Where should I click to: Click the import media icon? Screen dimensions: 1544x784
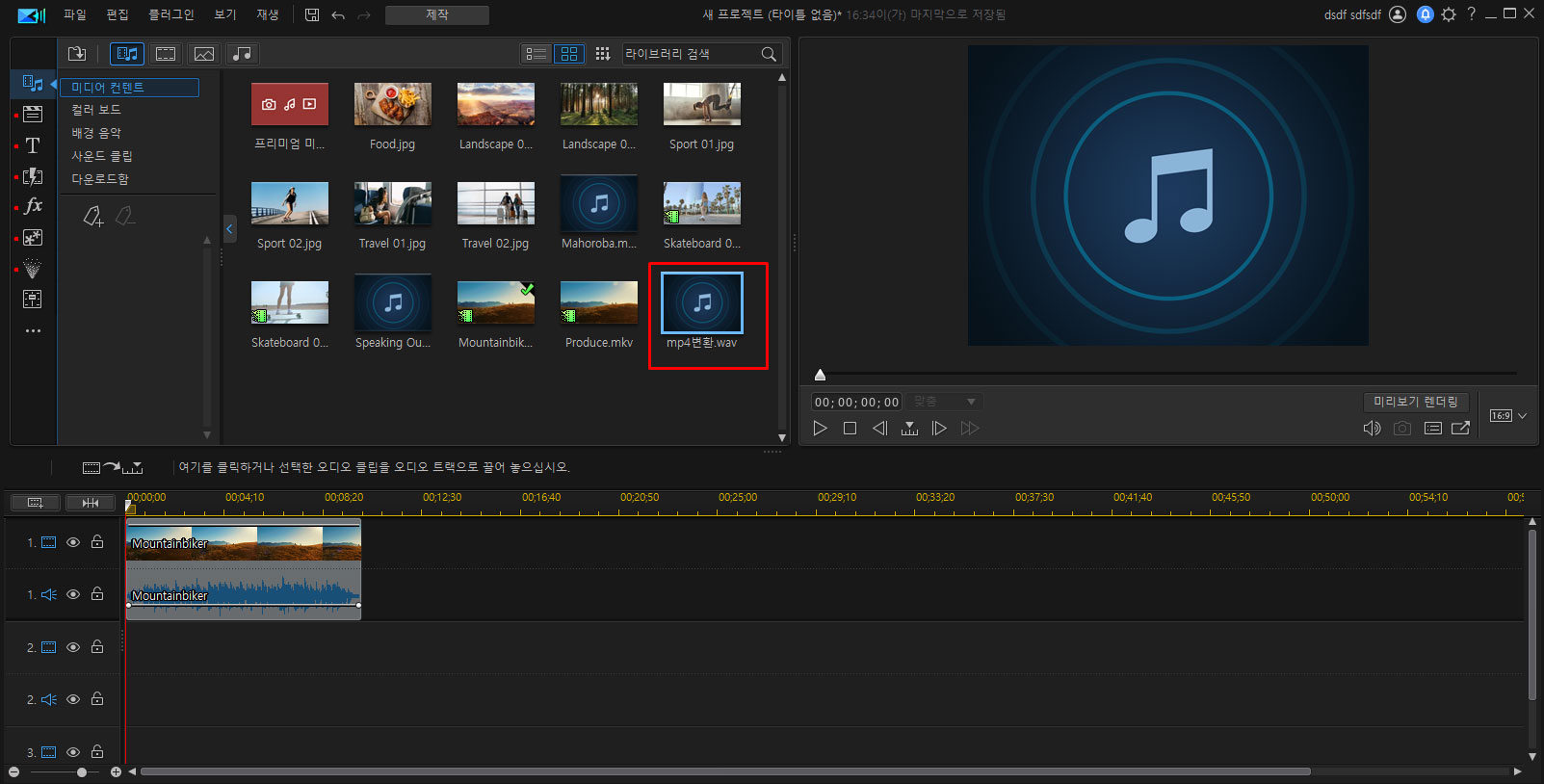click(x=77, y=54)
